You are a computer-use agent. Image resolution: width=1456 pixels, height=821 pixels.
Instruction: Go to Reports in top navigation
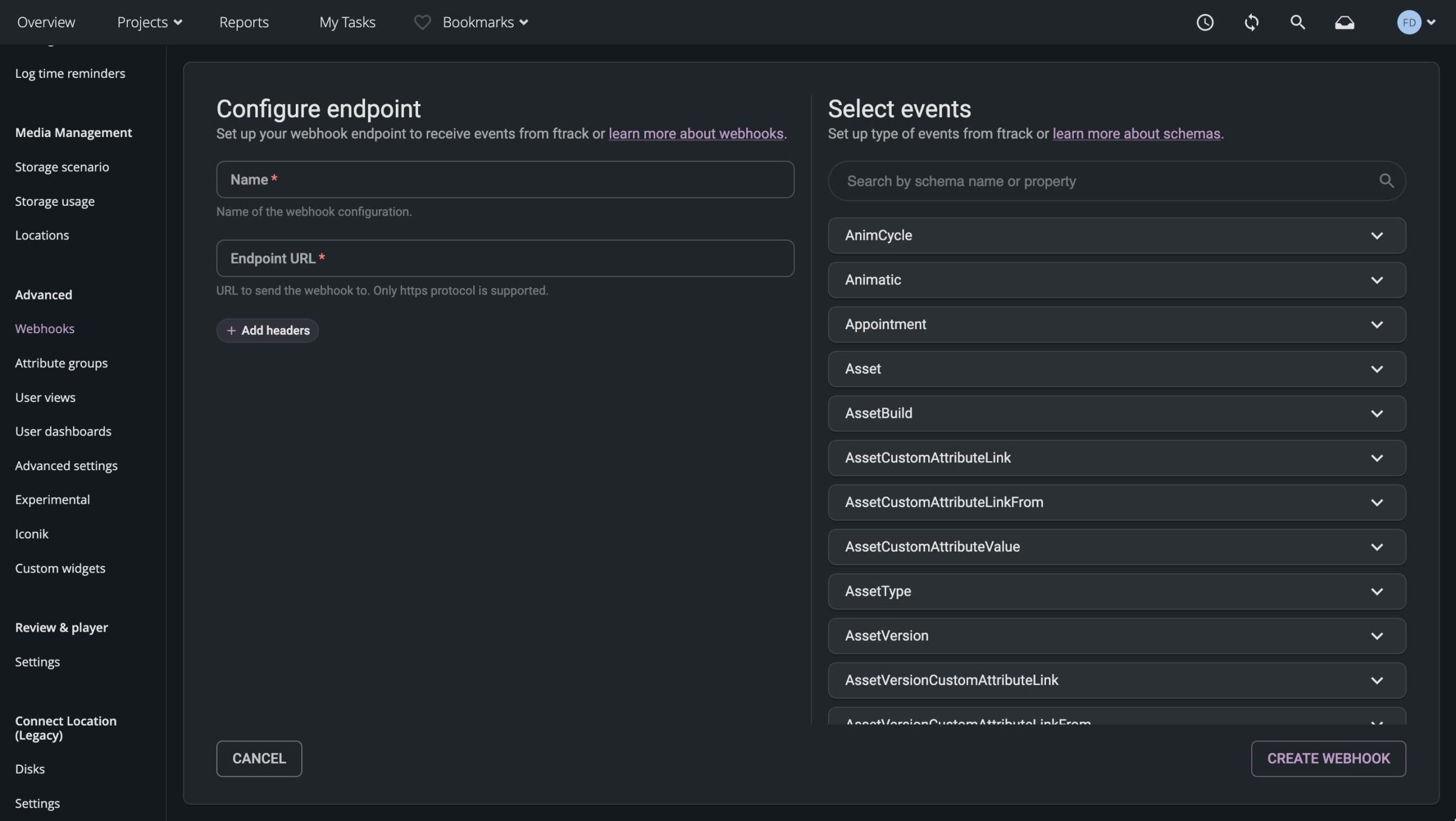[244, 22]
